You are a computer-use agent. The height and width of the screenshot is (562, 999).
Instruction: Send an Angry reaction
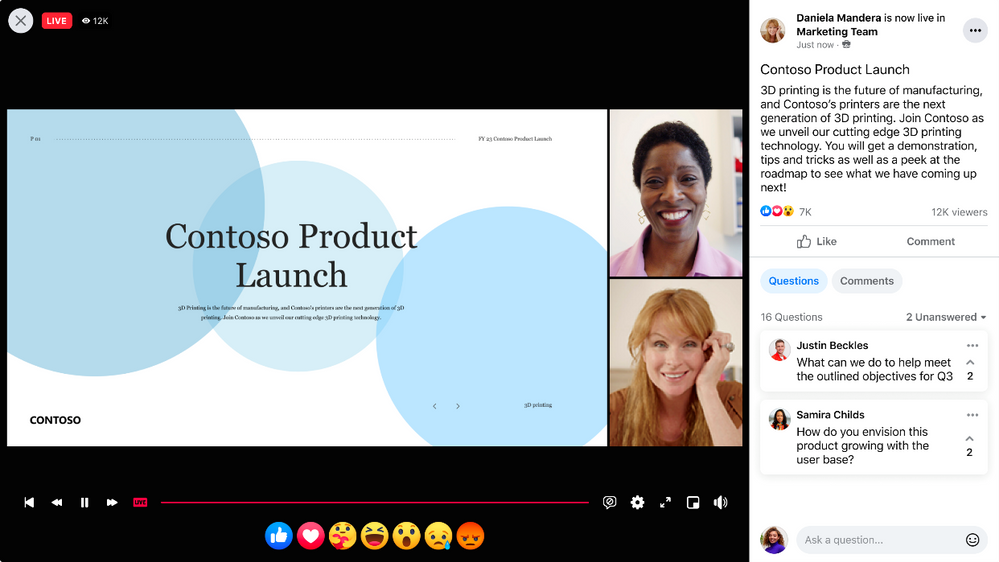470,536
